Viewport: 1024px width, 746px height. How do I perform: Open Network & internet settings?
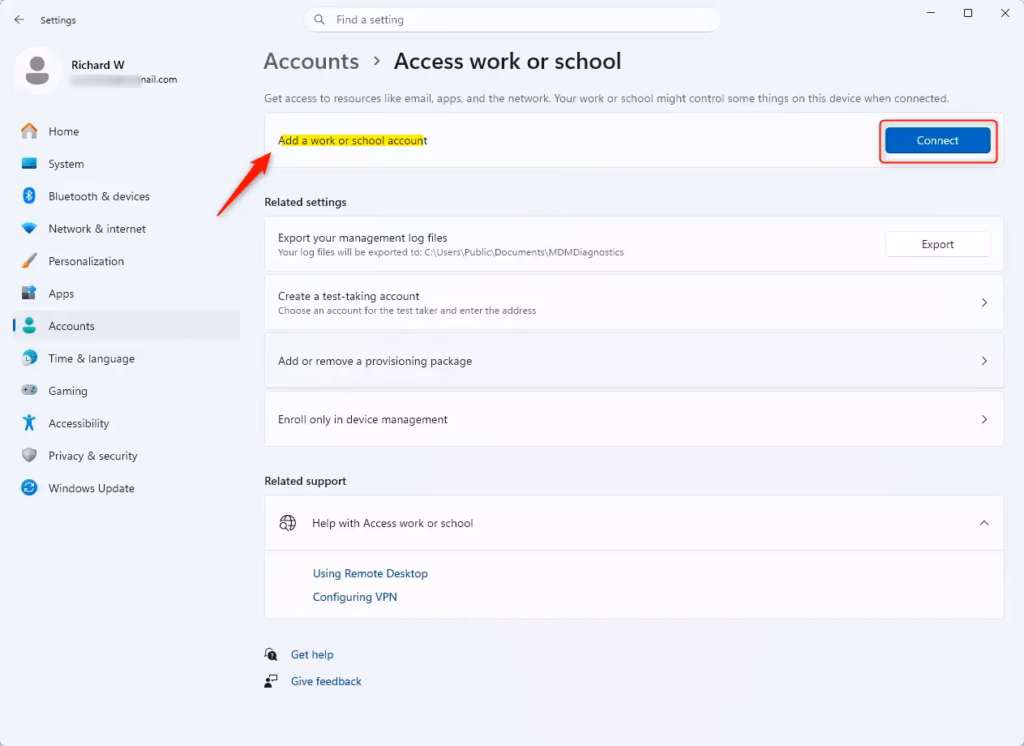click(127, 228)
